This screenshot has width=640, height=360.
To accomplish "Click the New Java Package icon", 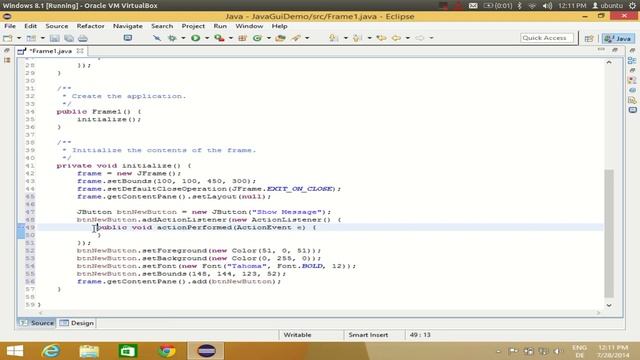I will point(242,38).
